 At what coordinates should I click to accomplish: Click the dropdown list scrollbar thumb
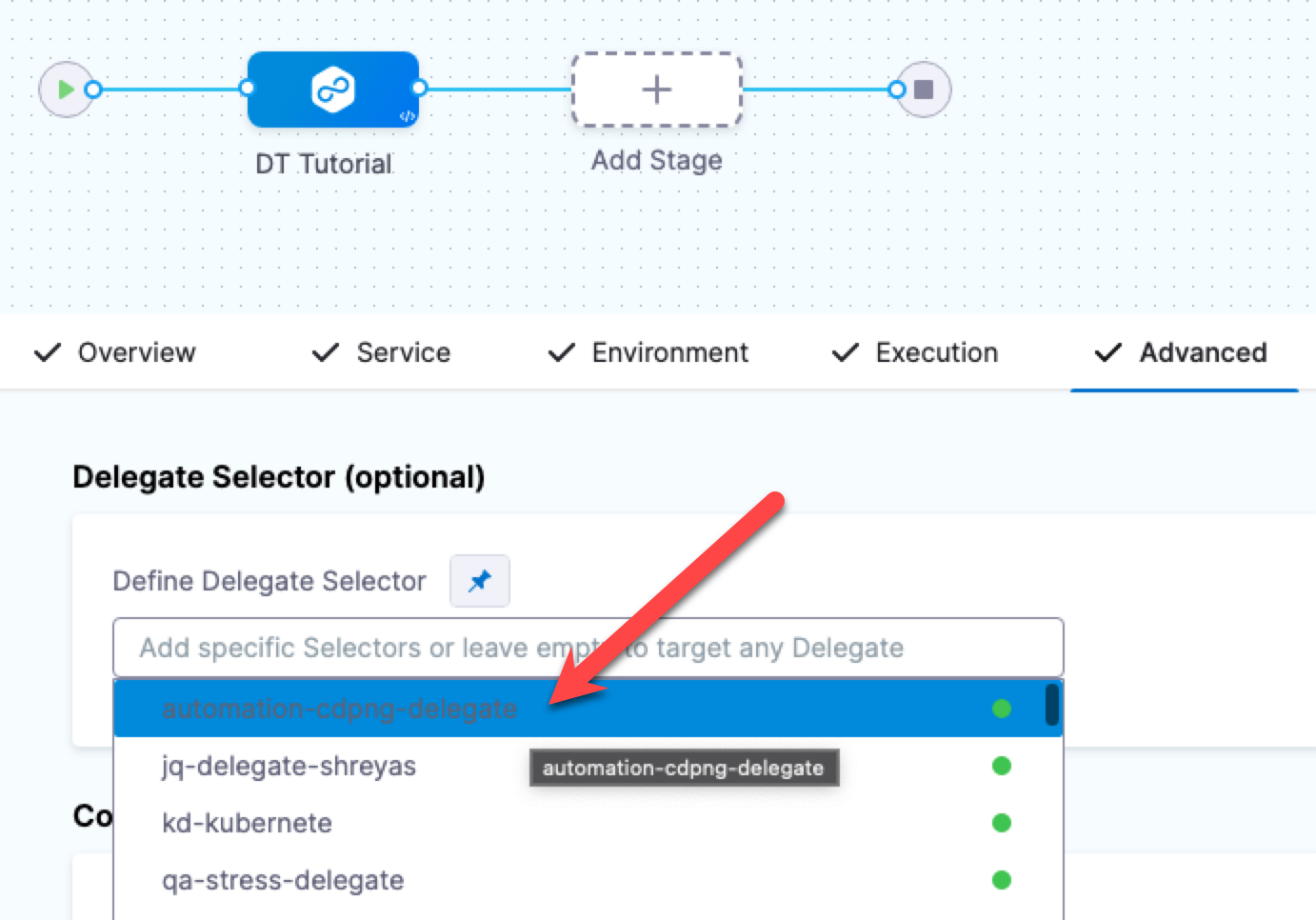point(1051,705)
